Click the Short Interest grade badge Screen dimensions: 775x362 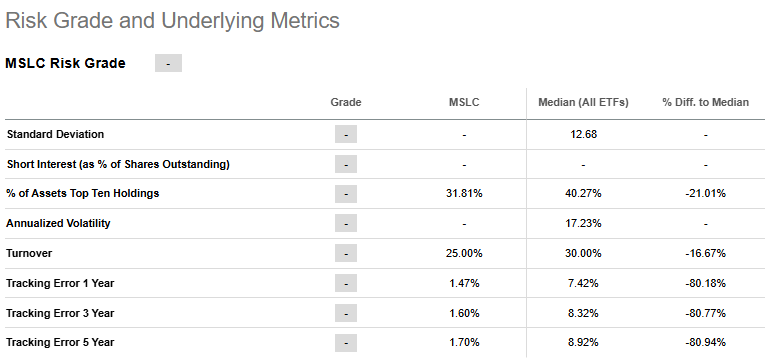(x=345, y=164)
